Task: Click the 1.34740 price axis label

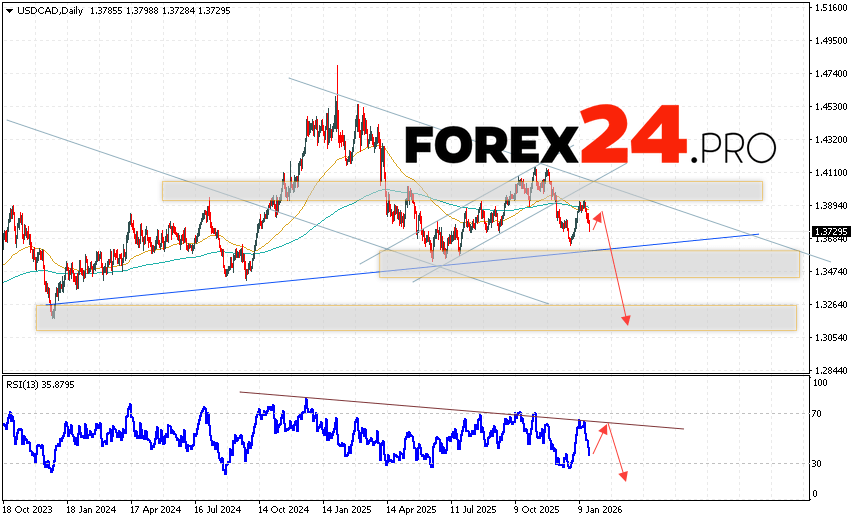Action: coord(831,272)
